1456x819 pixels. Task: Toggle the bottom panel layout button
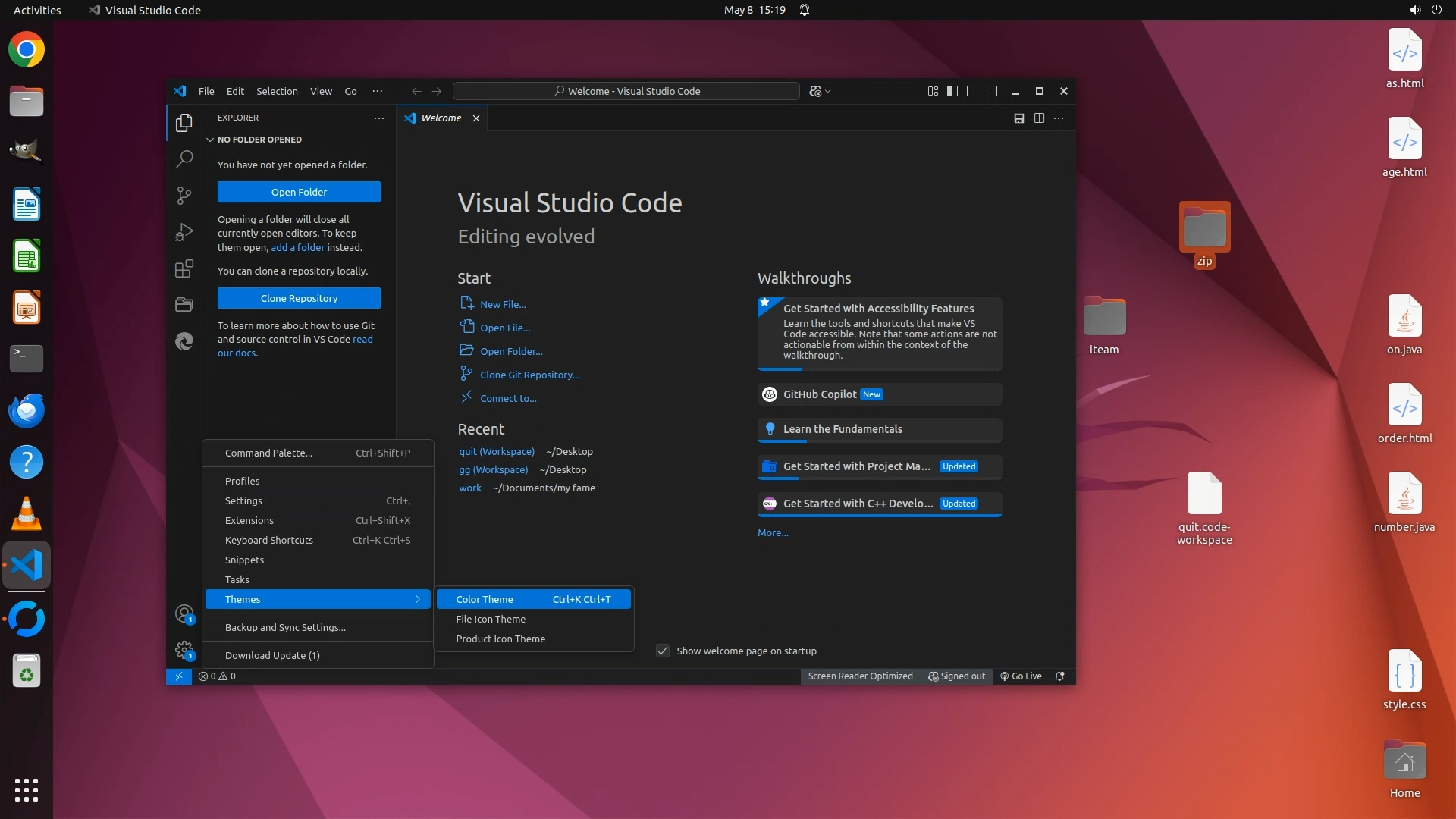click(972, 91)
